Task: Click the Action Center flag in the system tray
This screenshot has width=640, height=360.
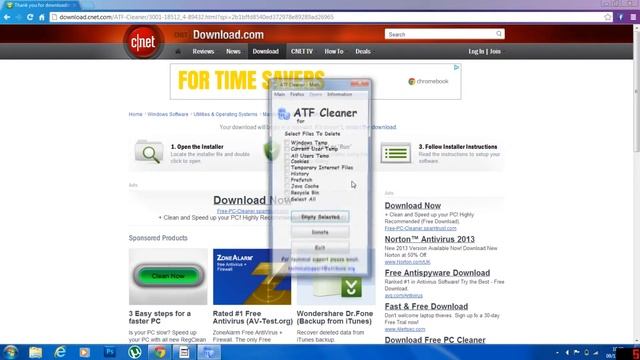Action: [576, 352]
